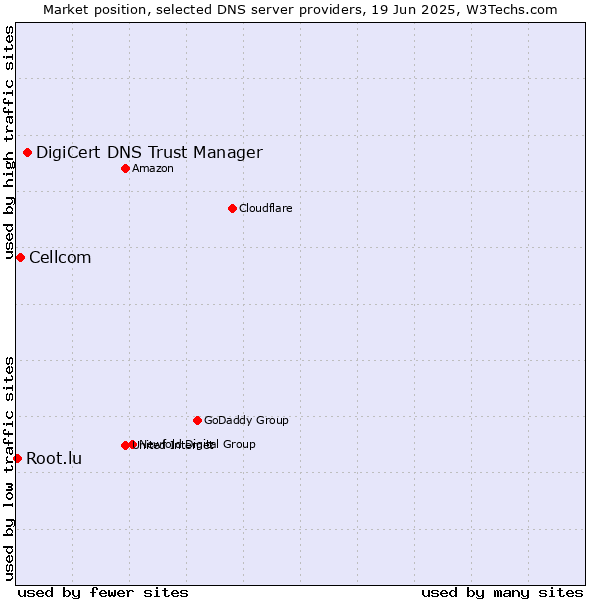
Task: Select the 'DigiCert DNS Trust Manager' label
Action: (149, 152)
